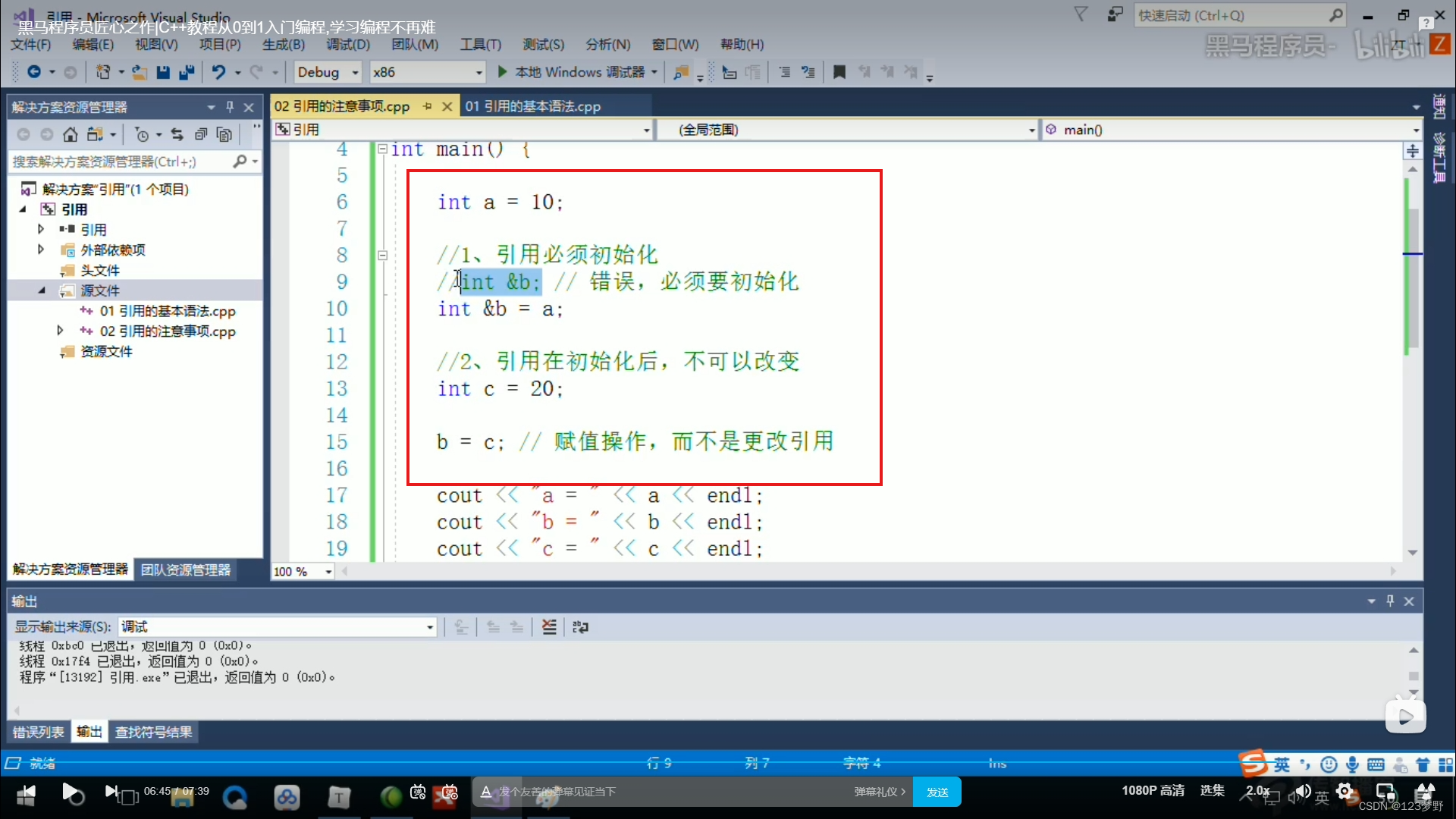Viewport: 1456px width, 819px height.
Task: Click the video player settings gear
Action: click(1345, 792)
